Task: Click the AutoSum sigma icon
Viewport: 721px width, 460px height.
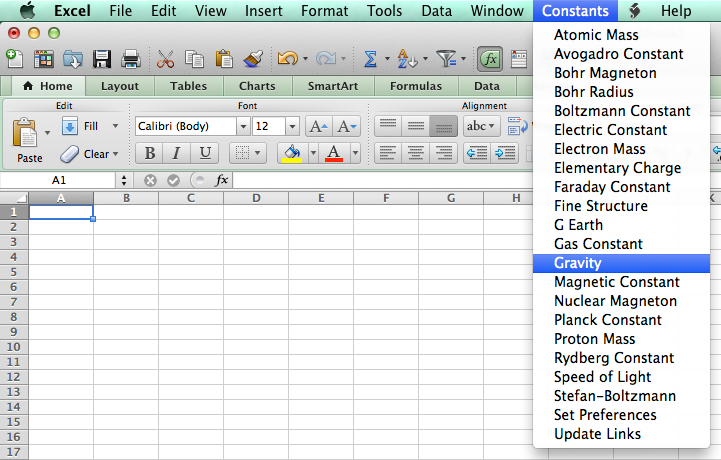Action: tap(371, 59)
